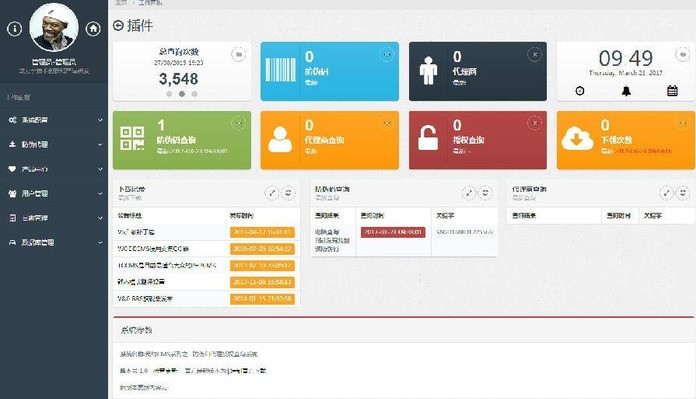Screen dimensions: 696x399
Task: Select the middle carousel dot under 3,548
Action: click(182, 94)
